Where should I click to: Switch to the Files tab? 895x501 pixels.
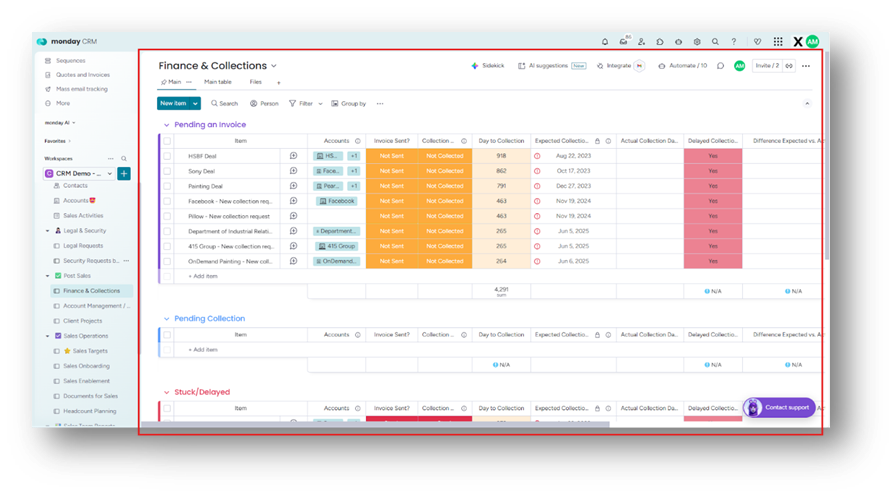tap(255, 82)
